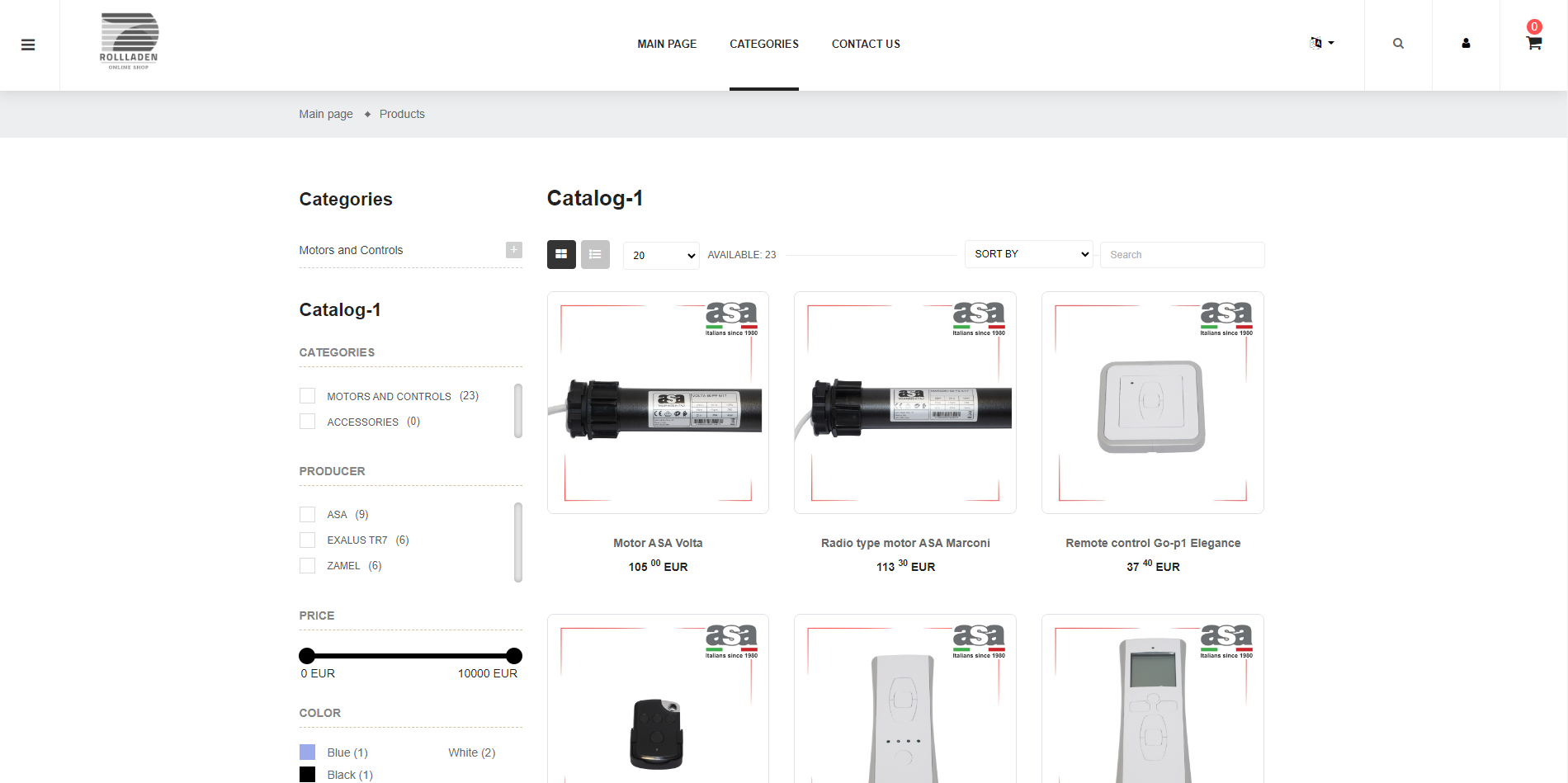
Task: Open the hamburger side menu
Action: coord(28,45)
